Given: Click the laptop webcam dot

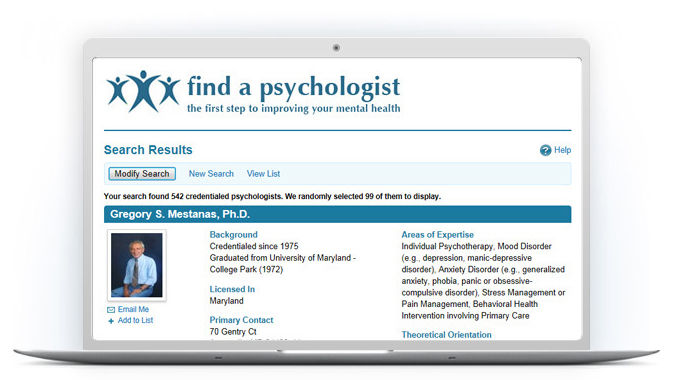Looking at the screenshot, I should (336, 48).
